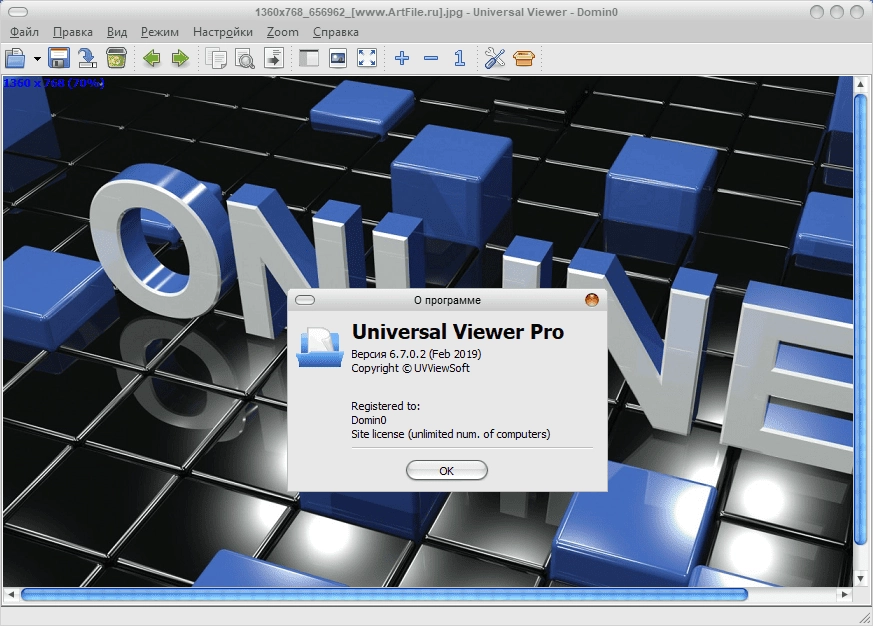Screen dimensions: 873x626
Task: Click the 1360 x 768 (70%) image info label
Action: click(54, 83)
